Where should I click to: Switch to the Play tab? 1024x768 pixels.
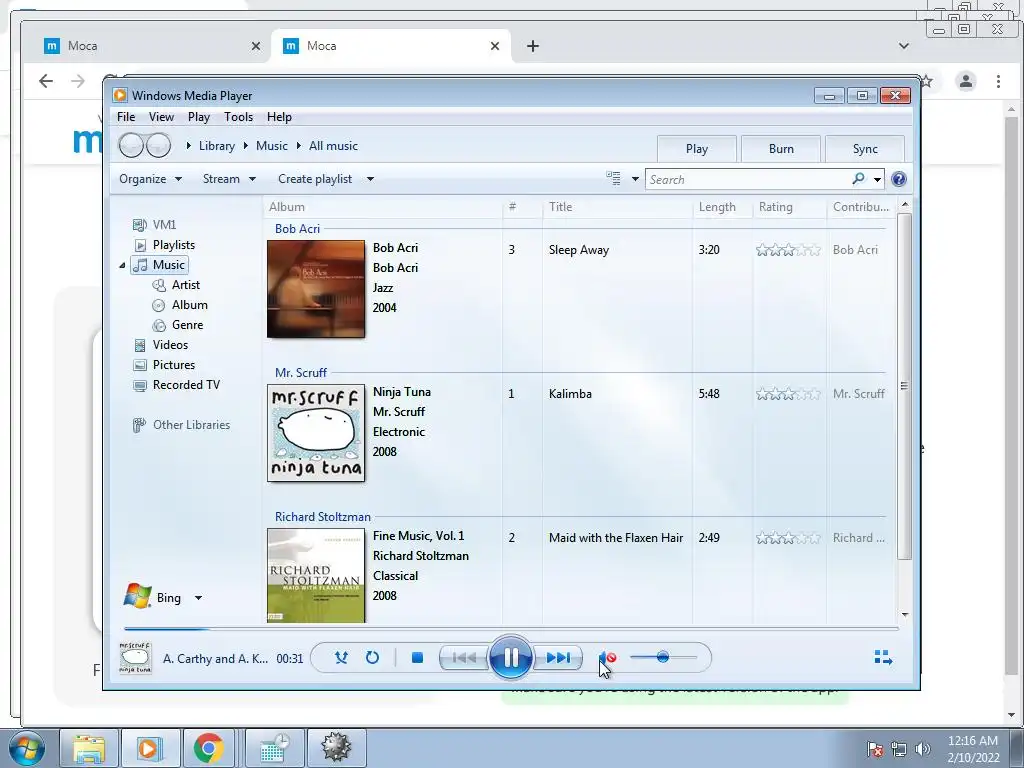click(697, 149)
